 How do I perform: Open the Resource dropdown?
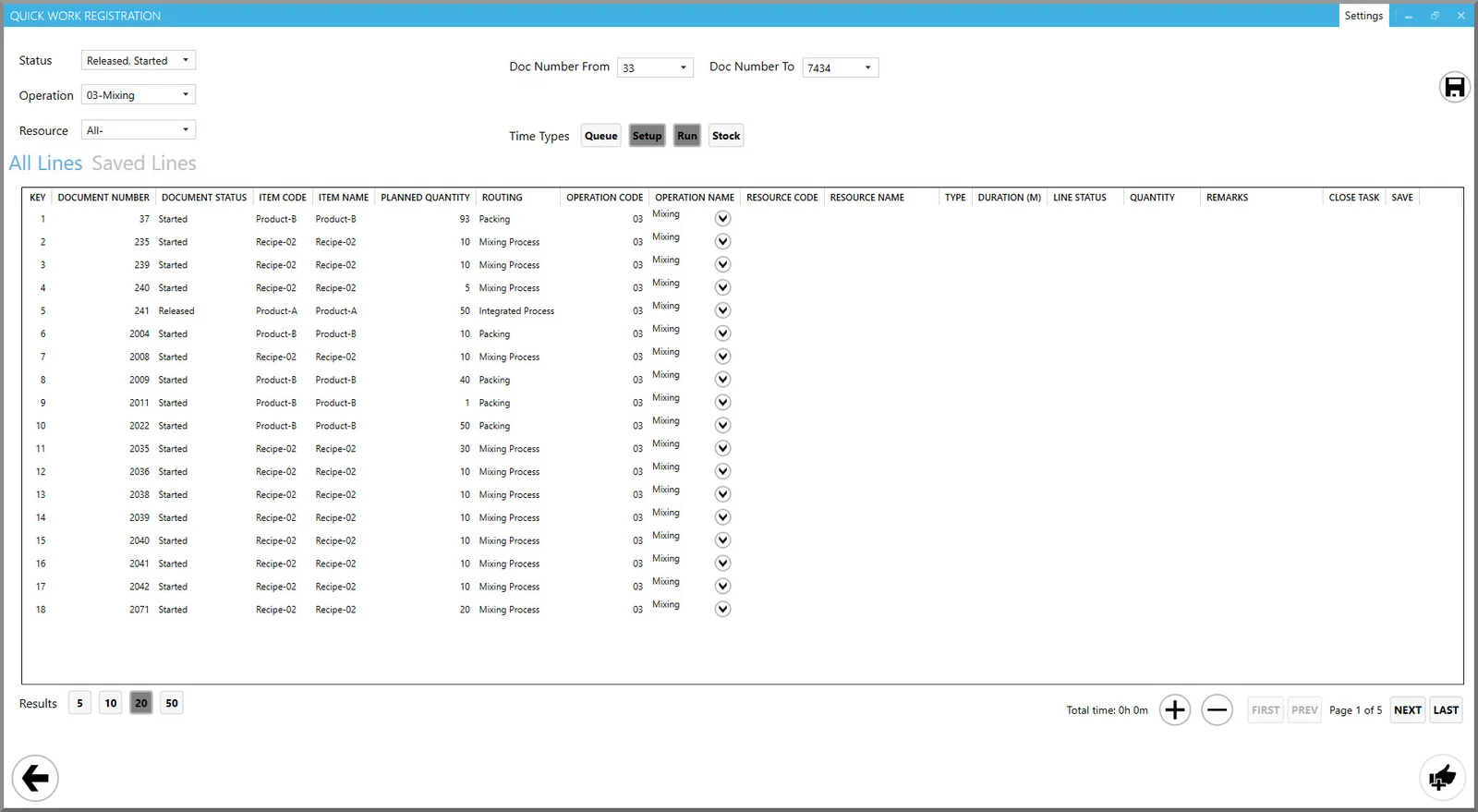(139, 129)
